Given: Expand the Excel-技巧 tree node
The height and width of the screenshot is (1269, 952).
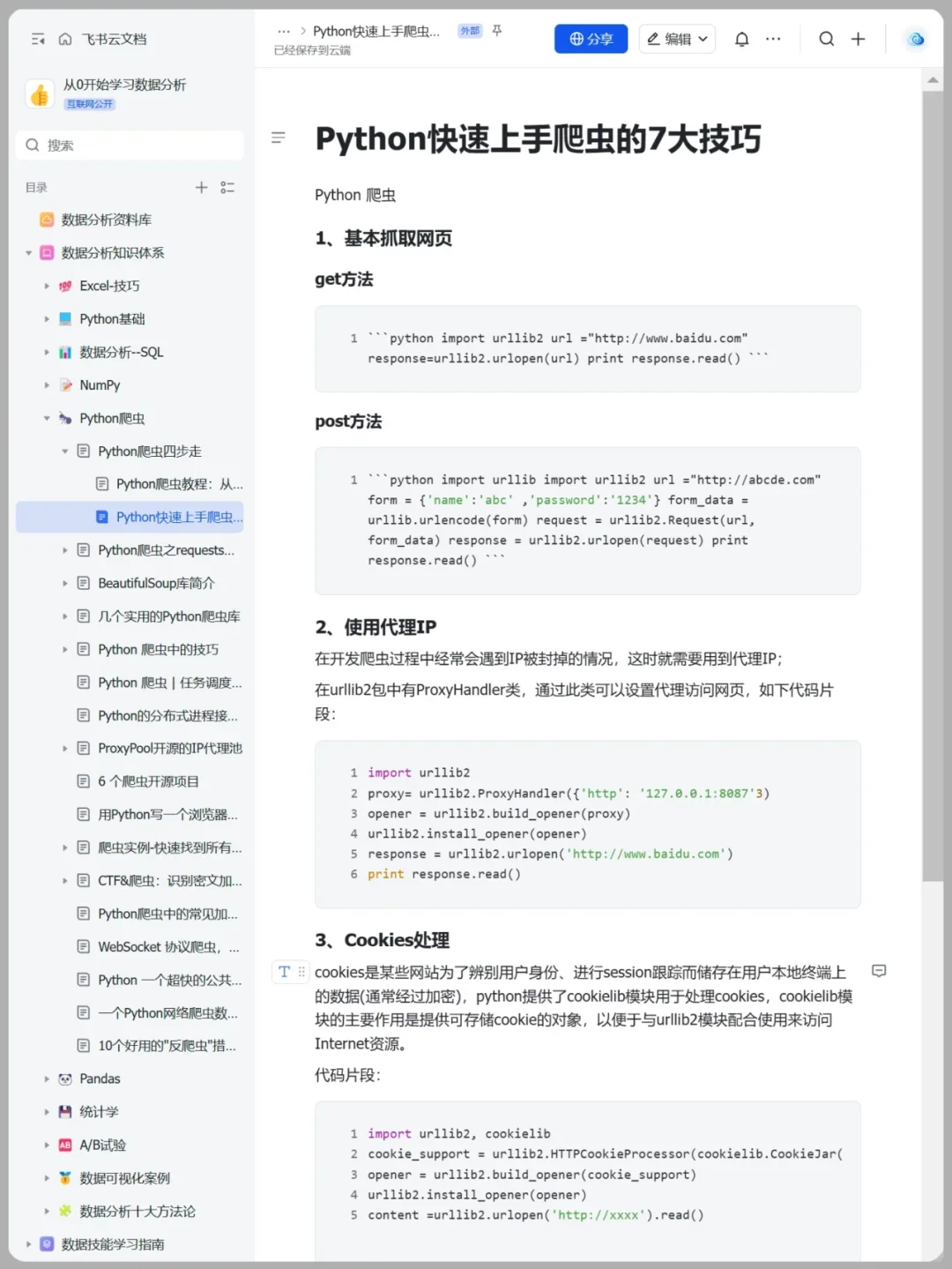Looking at the screenshot, I should point(47,285).
